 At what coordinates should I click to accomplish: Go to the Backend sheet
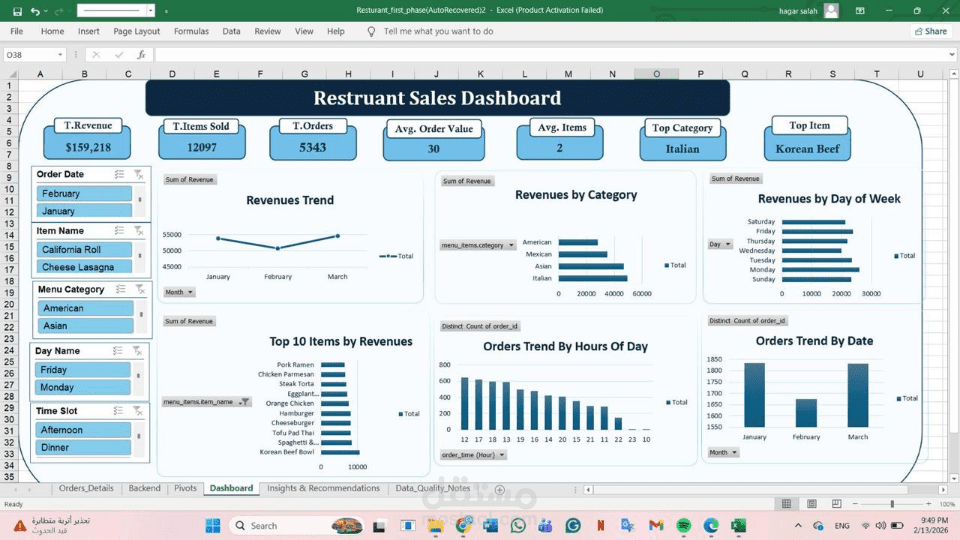tap(144, 488)
